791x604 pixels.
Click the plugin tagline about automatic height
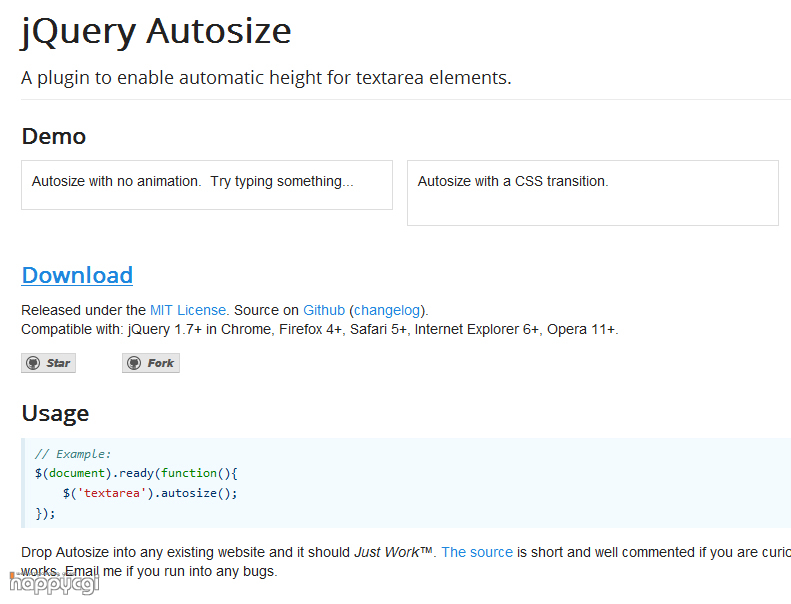[x=266, y=78]
